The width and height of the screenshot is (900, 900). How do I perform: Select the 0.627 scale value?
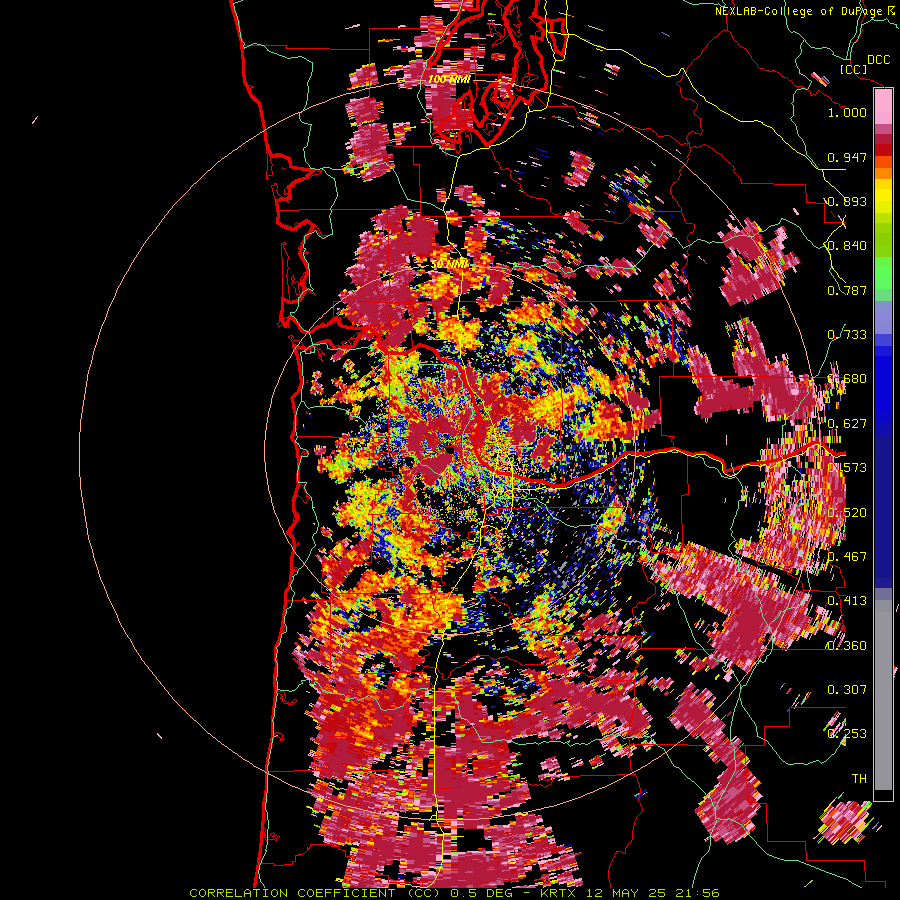pyautogui.click(x=847, y=424)
